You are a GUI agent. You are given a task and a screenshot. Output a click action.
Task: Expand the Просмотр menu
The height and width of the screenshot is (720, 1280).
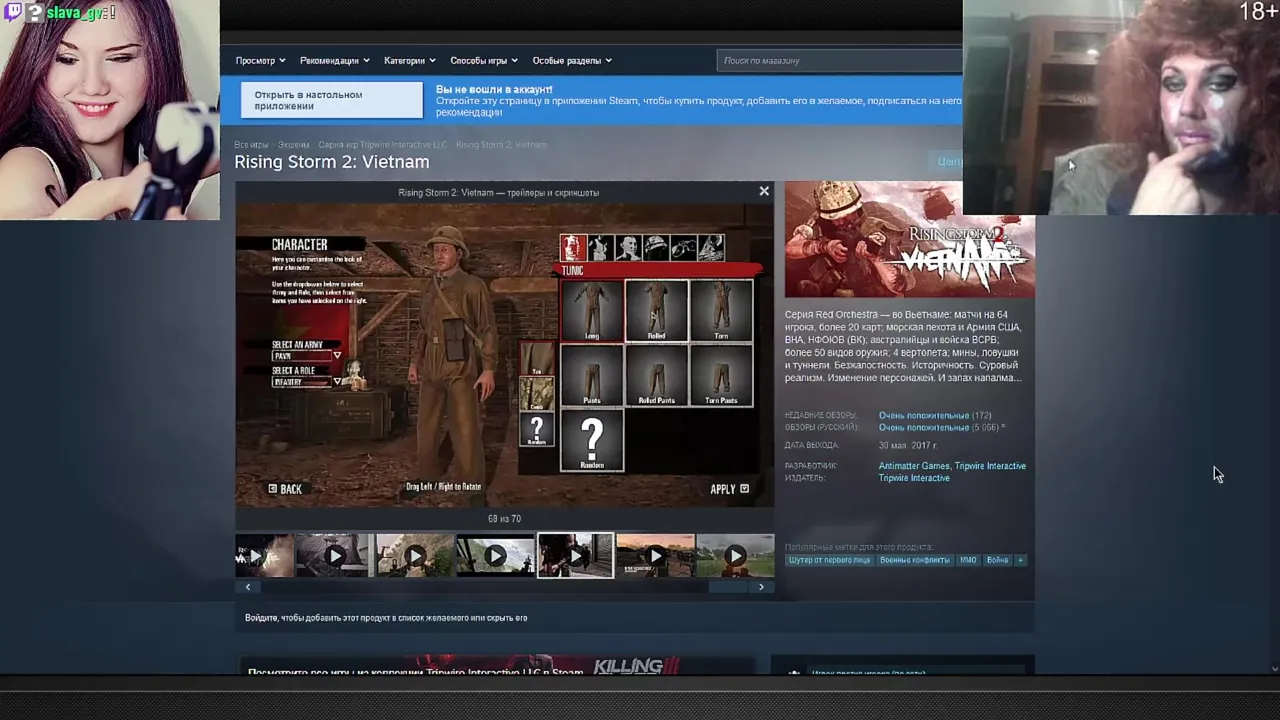tap(260, 60)
